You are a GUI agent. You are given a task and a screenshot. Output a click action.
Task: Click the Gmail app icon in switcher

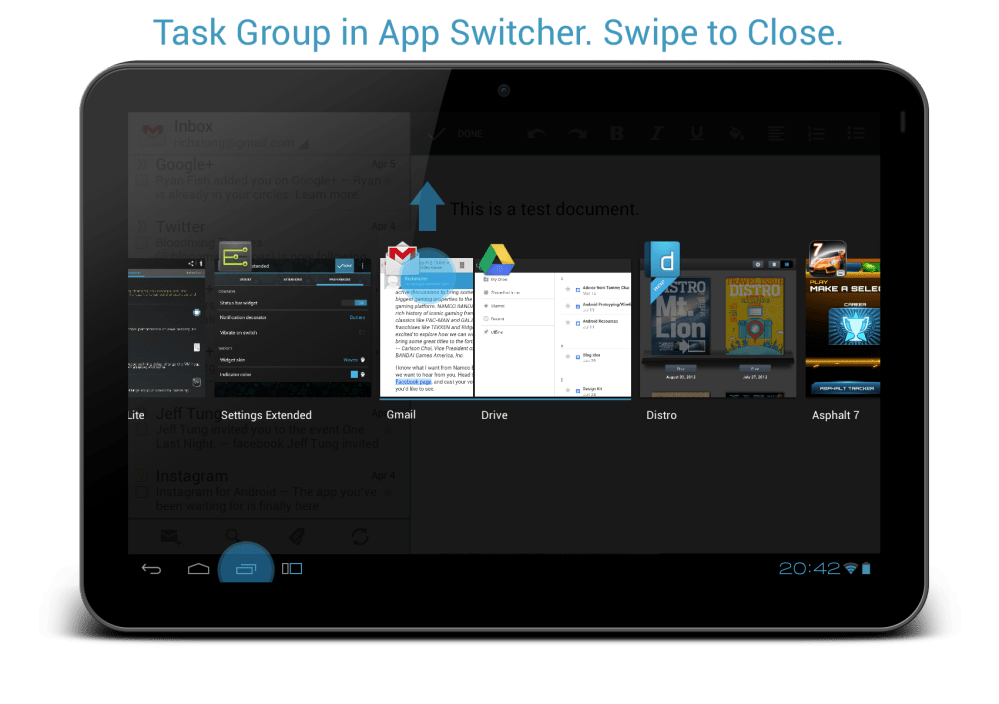[401, 258]
